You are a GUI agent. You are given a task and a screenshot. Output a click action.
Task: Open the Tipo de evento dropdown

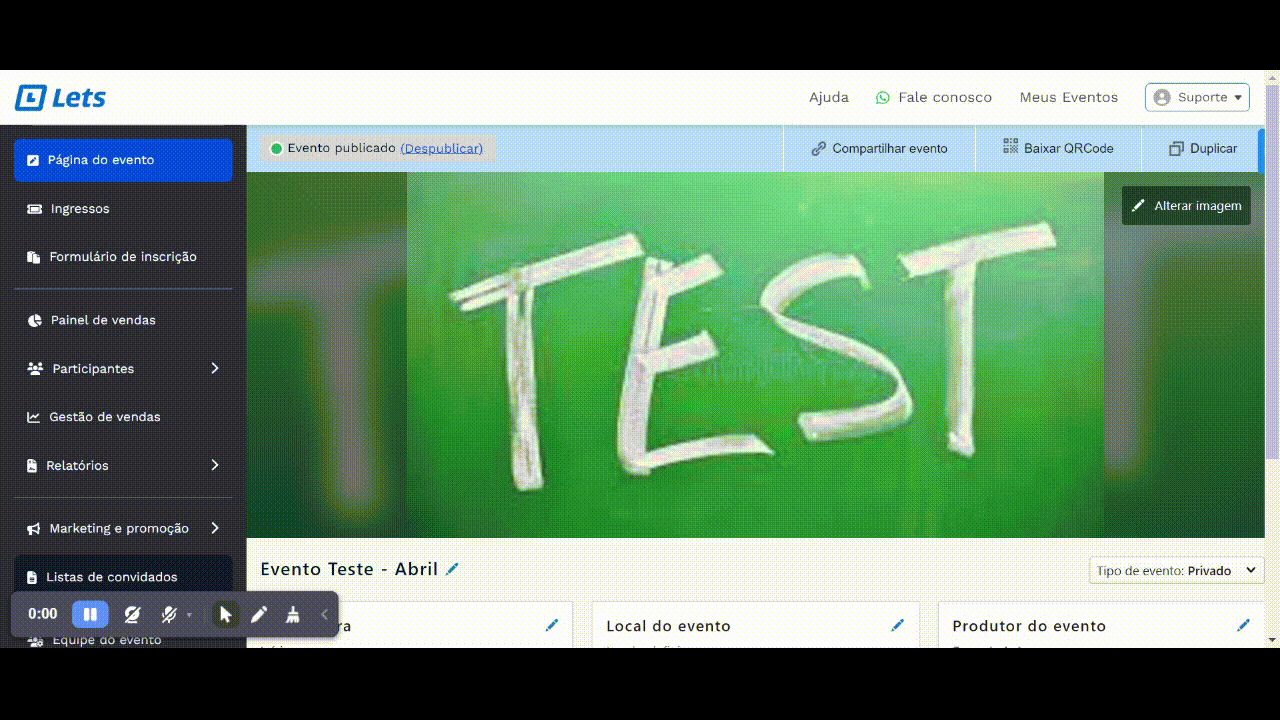tap(1176, 570)
